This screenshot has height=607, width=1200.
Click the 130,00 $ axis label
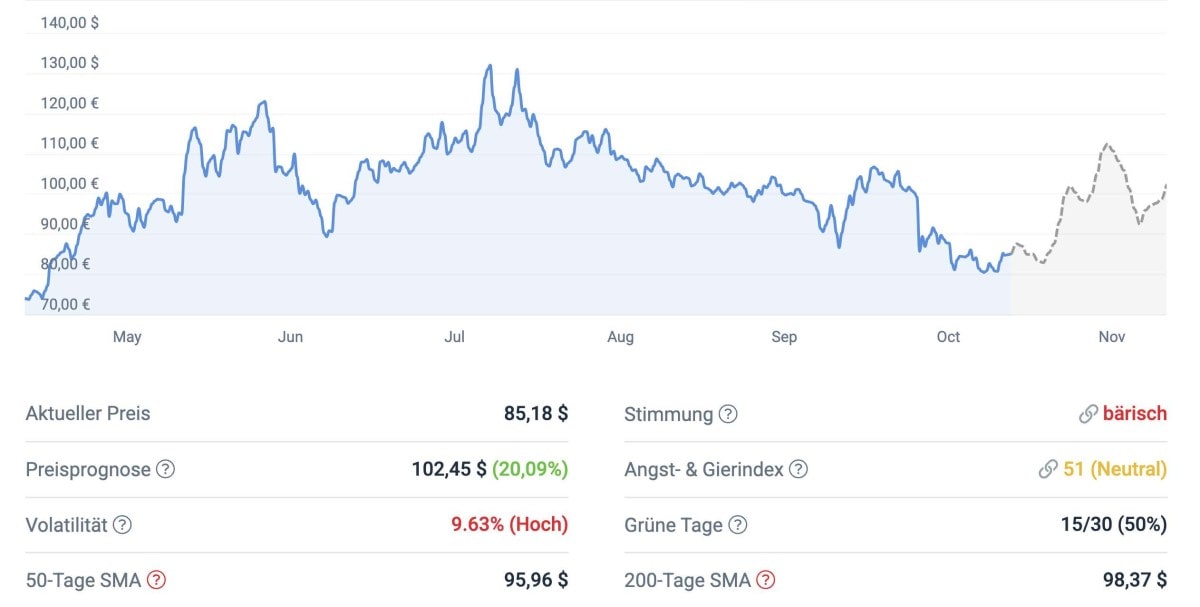point(69,62)
